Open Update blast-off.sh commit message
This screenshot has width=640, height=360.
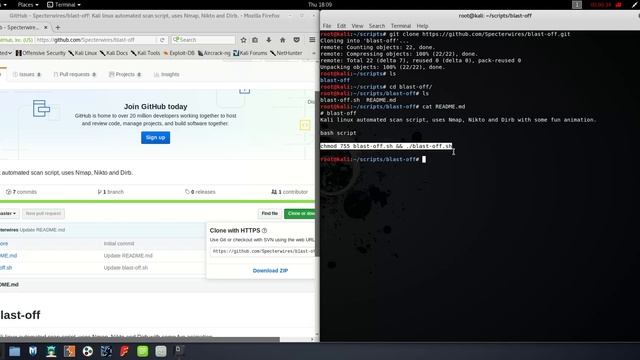pos(126,268)
